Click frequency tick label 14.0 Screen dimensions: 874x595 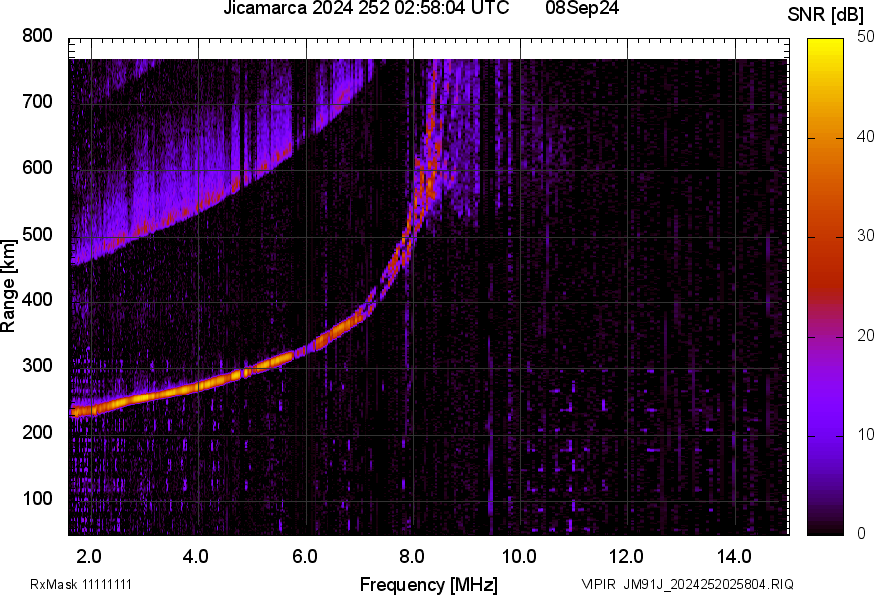click(x=734, y=556)
